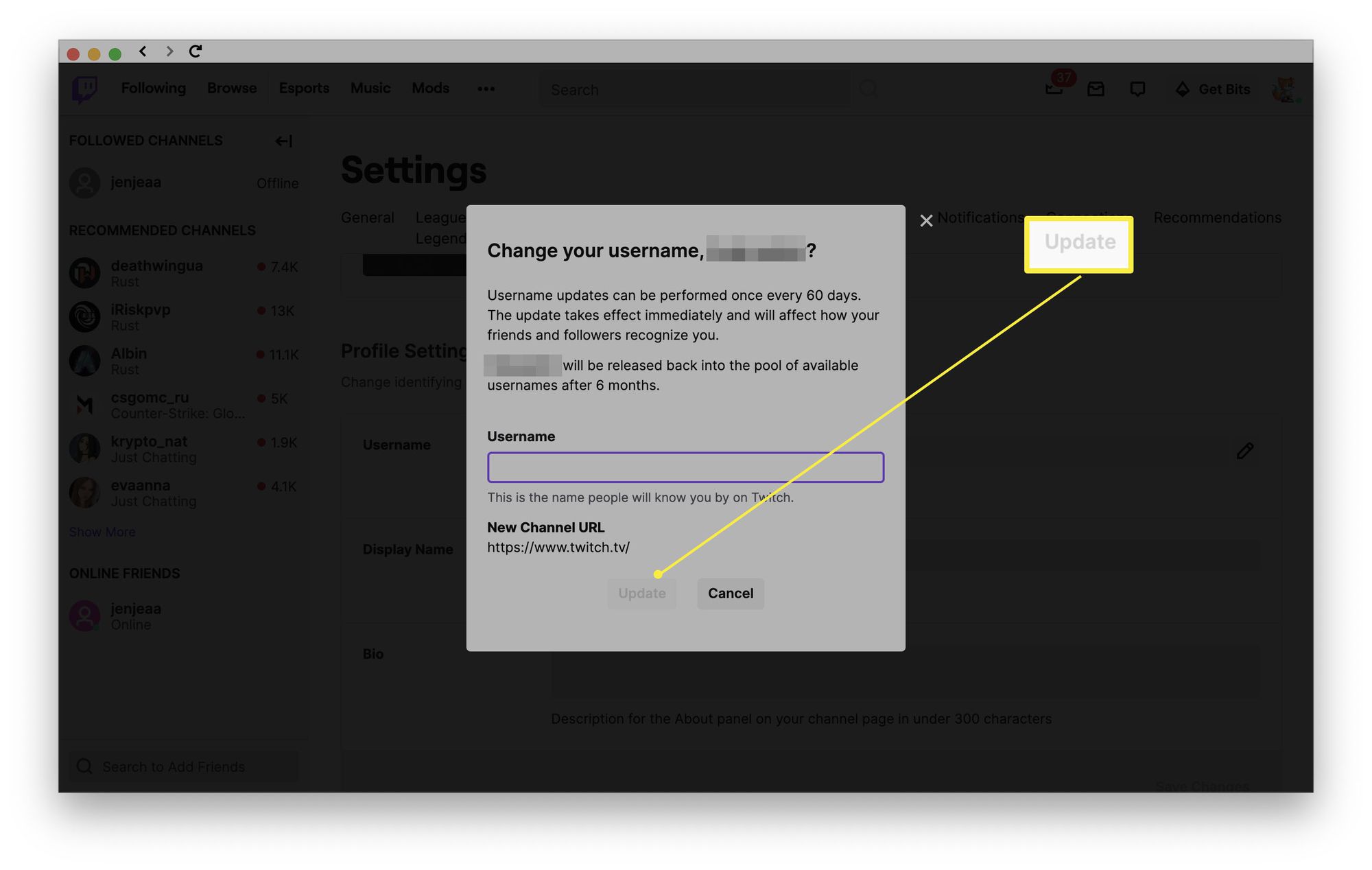Click the pencil edit icon for Username

coord(1245,451)
